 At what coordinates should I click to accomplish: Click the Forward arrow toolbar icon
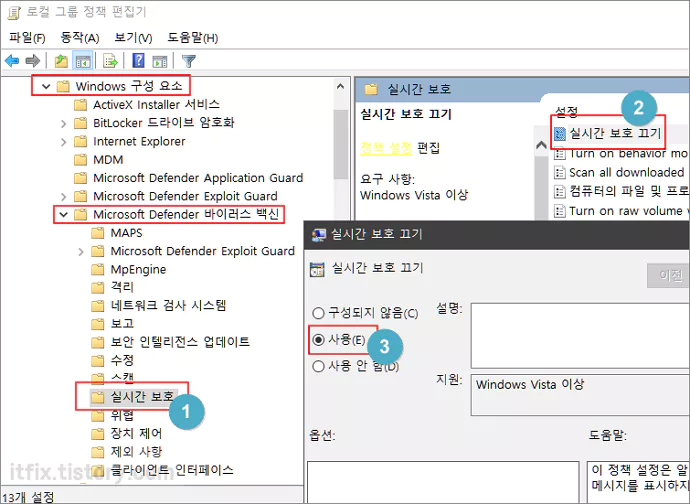click(33, 61)
